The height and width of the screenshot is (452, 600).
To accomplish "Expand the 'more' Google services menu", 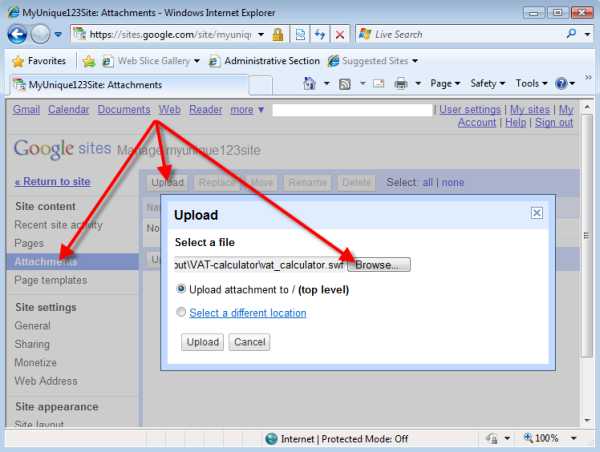I will (247, 110).
